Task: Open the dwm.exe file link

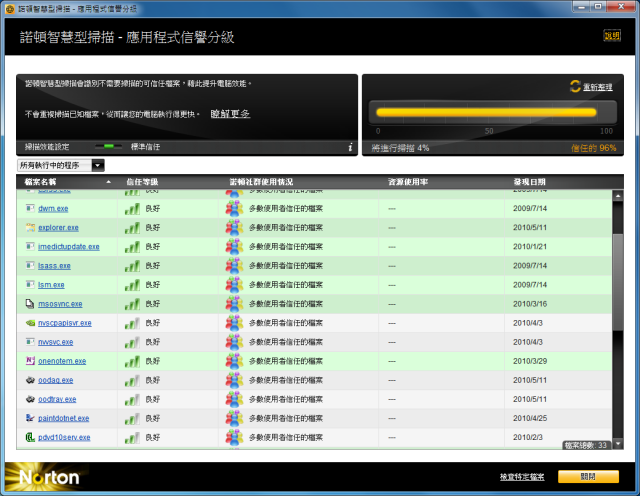Action: [53, 209]
